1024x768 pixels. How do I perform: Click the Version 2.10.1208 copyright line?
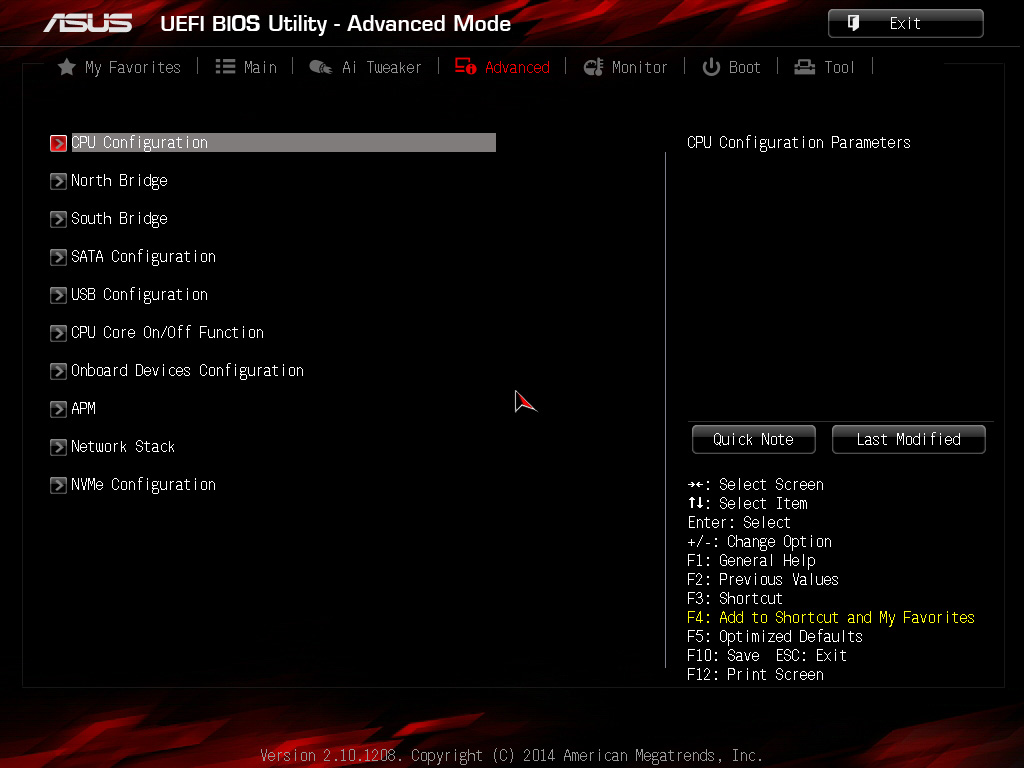511,756
